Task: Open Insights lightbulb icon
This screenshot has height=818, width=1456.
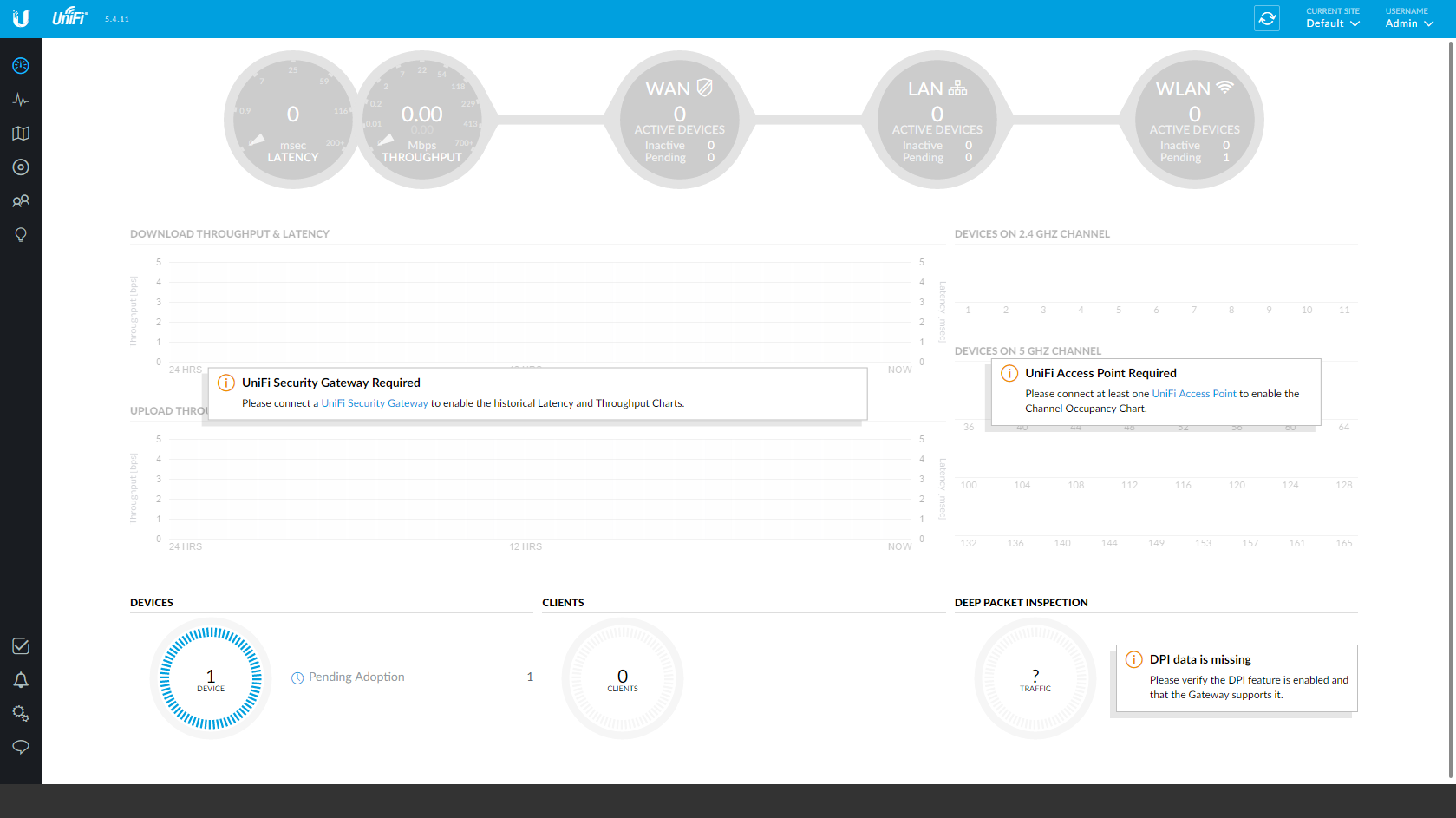Action: point(21,235)
